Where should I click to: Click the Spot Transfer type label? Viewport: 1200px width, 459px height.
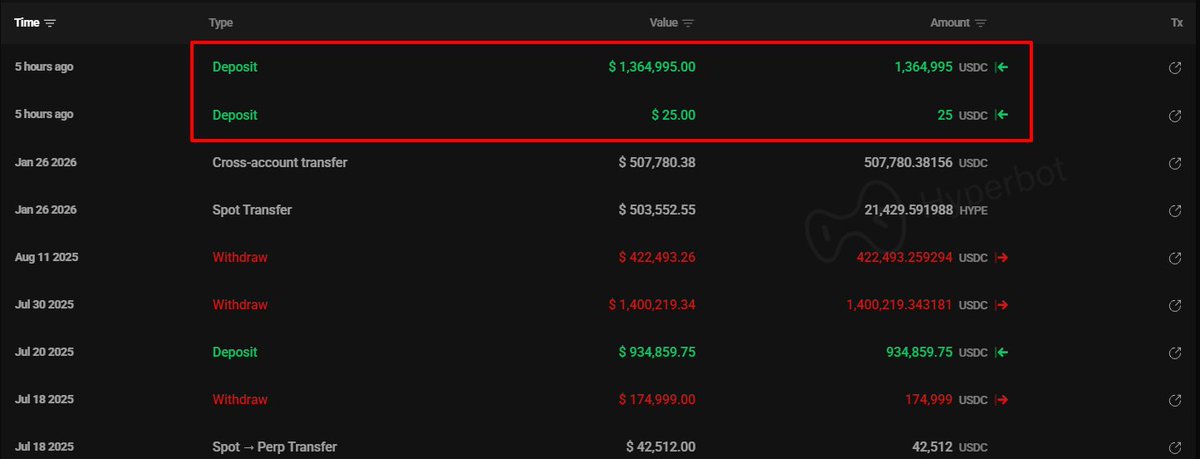pos(252,210)
